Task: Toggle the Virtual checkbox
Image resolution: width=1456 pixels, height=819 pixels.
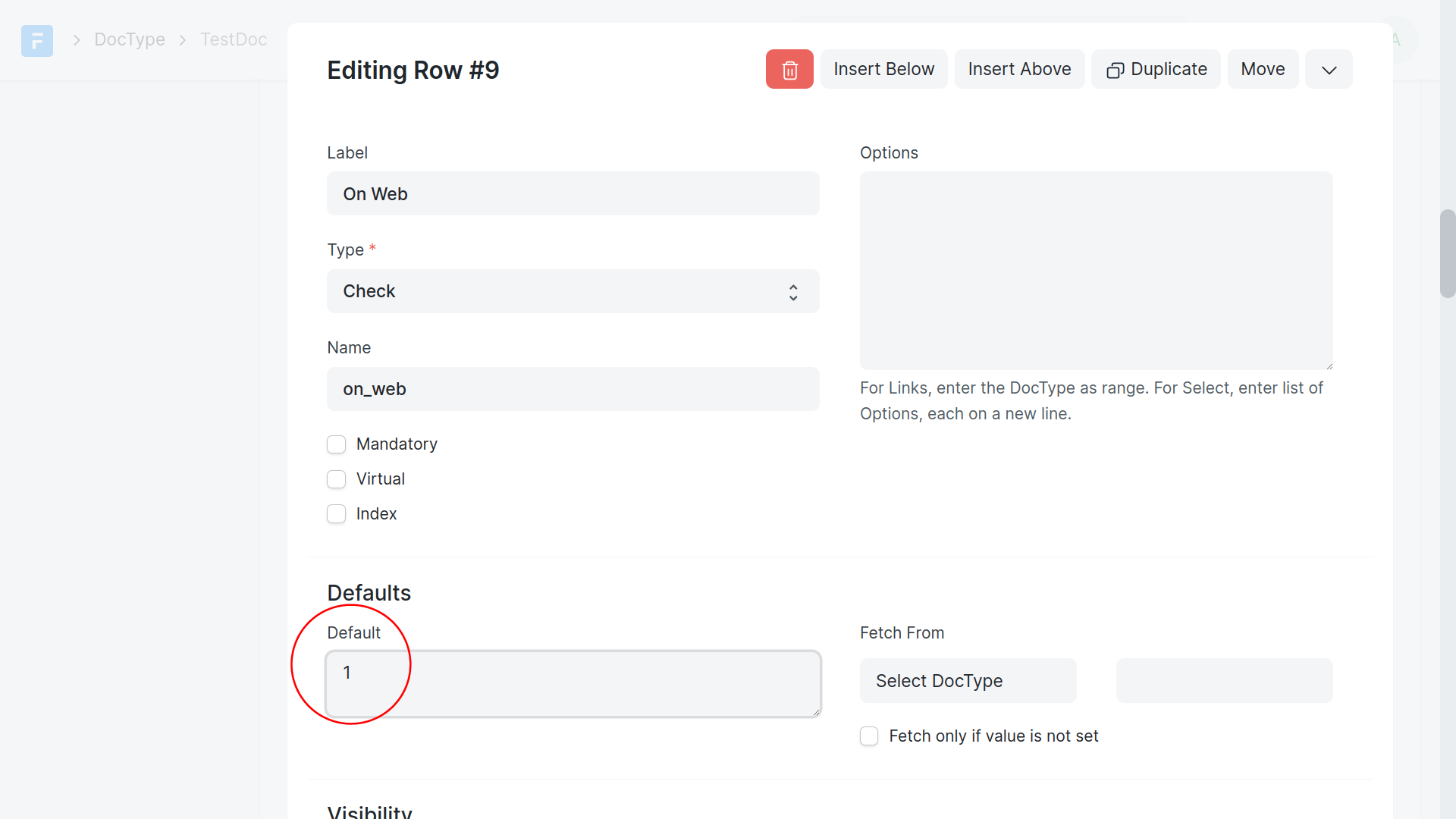Action: coord(337,479)
